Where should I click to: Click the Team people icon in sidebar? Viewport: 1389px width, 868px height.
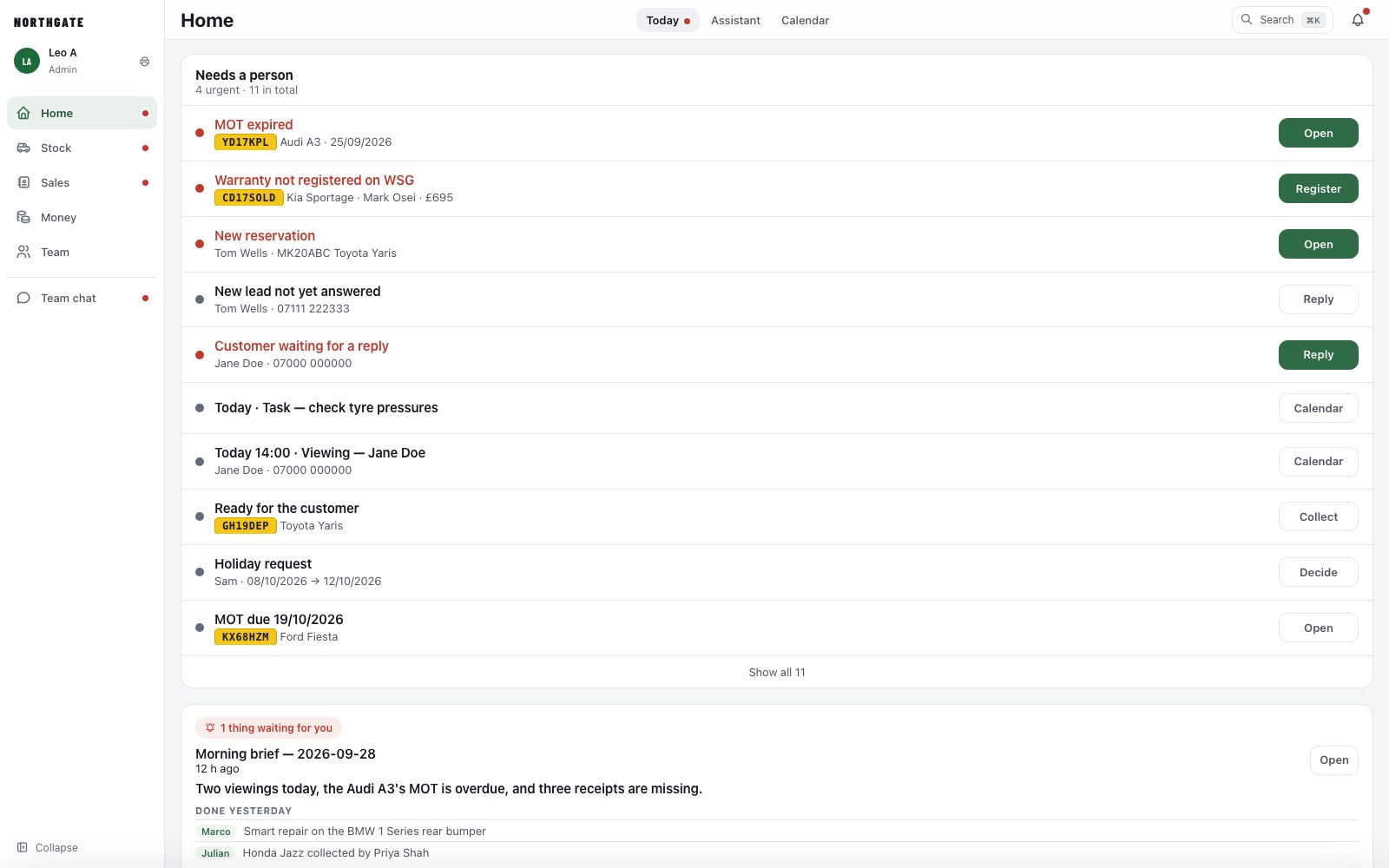(23, 252)
